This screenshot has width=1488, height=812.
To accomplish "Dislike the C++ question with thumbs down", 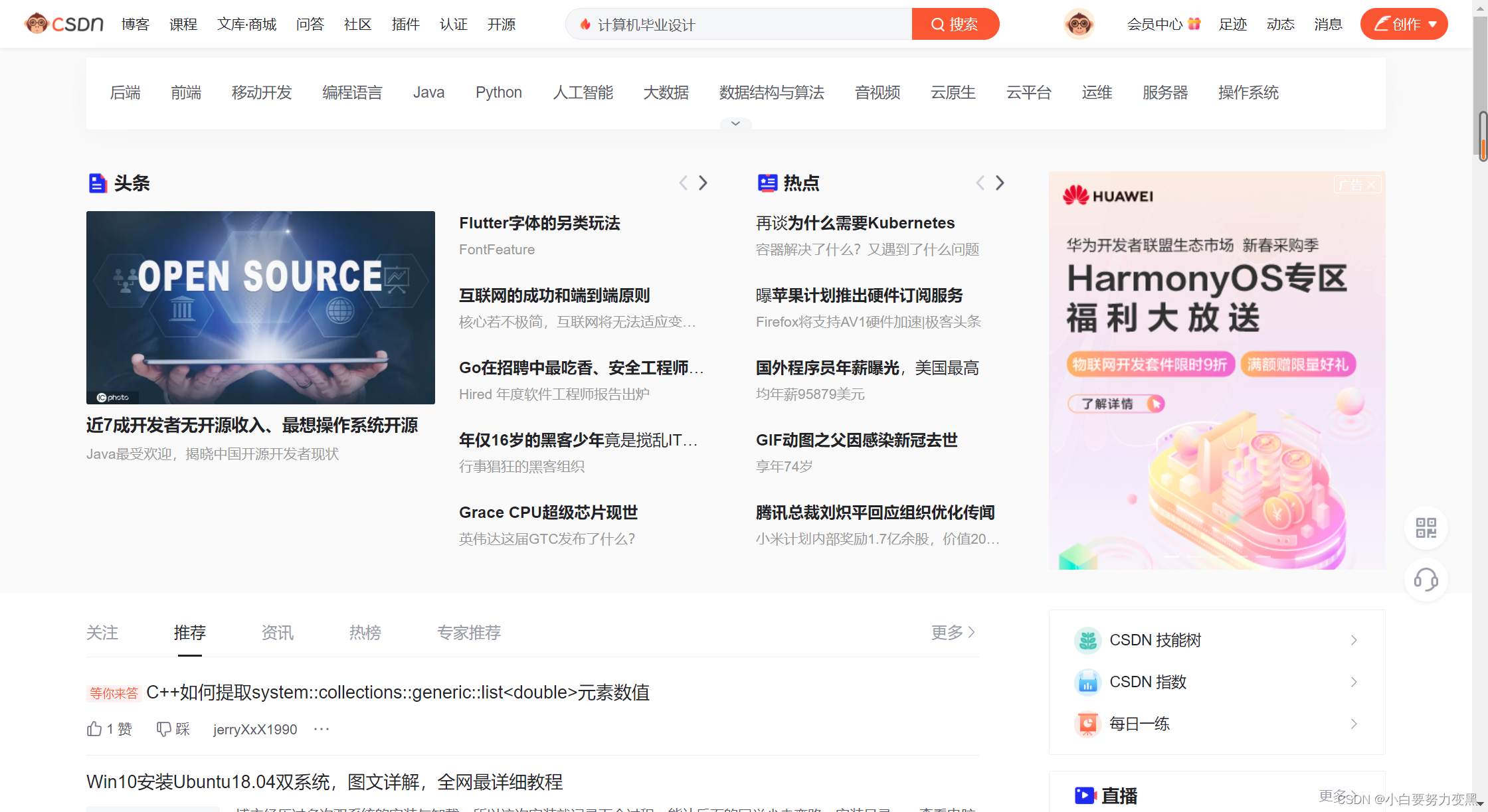I will tap(163, 729).
